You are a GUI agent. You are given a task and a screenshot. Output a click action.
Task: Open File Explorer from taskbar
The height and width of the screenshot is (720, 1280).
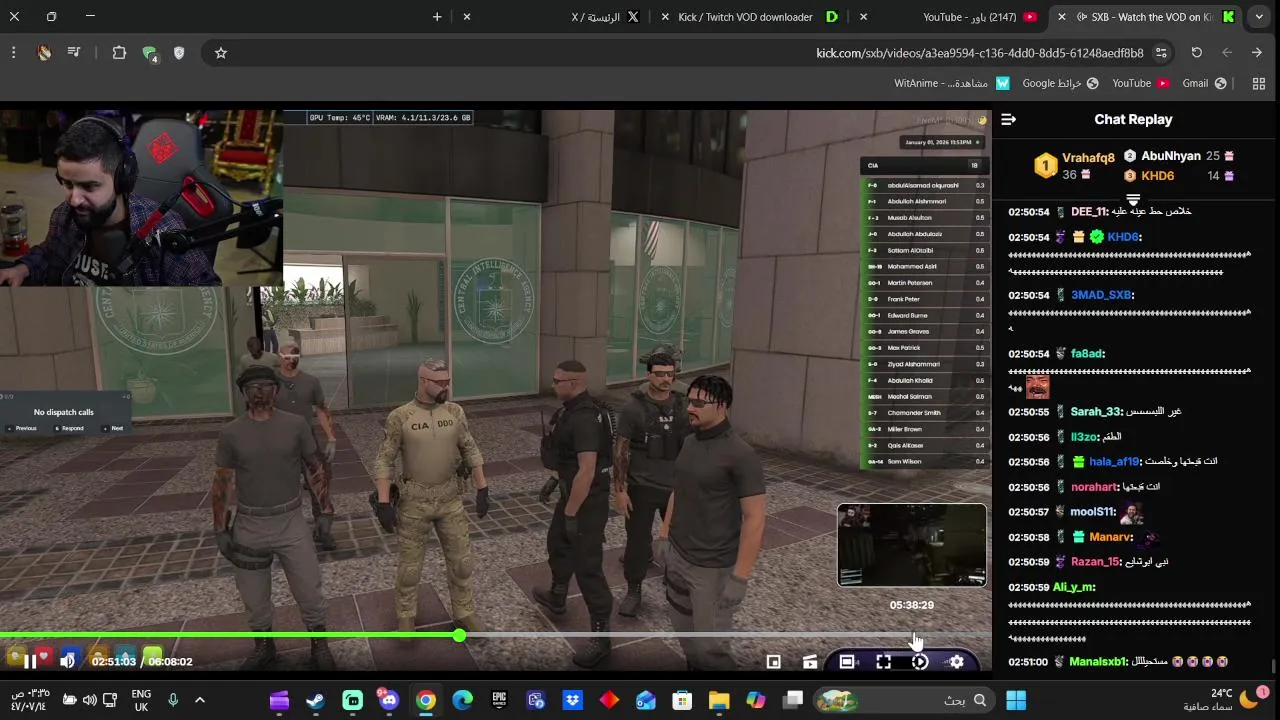tap(719, 700)
